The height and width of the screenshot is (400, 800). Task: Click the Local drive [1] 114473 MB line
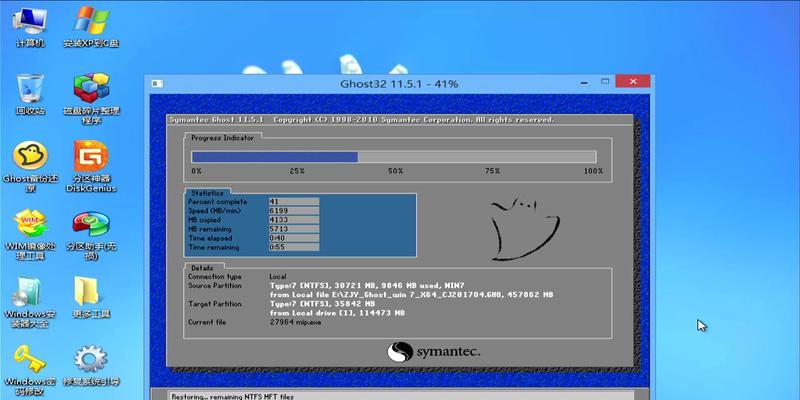[337, 313]
